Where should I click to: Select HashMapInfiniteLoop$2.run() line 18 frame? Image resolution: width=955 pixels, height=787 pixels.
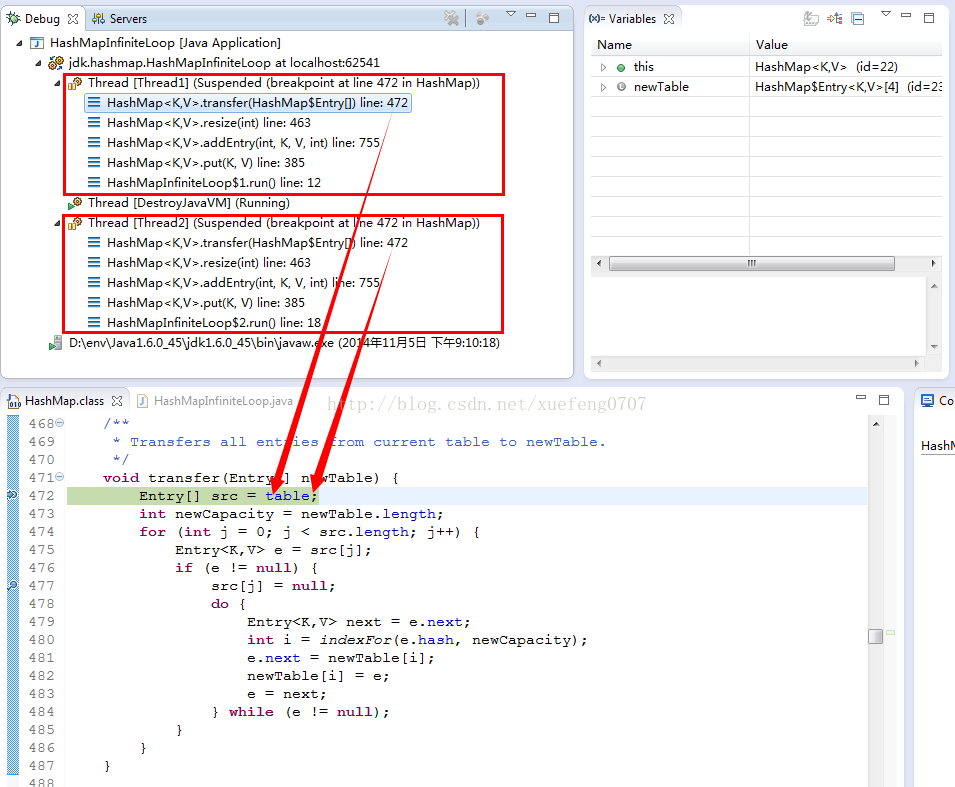coord(204,323)
